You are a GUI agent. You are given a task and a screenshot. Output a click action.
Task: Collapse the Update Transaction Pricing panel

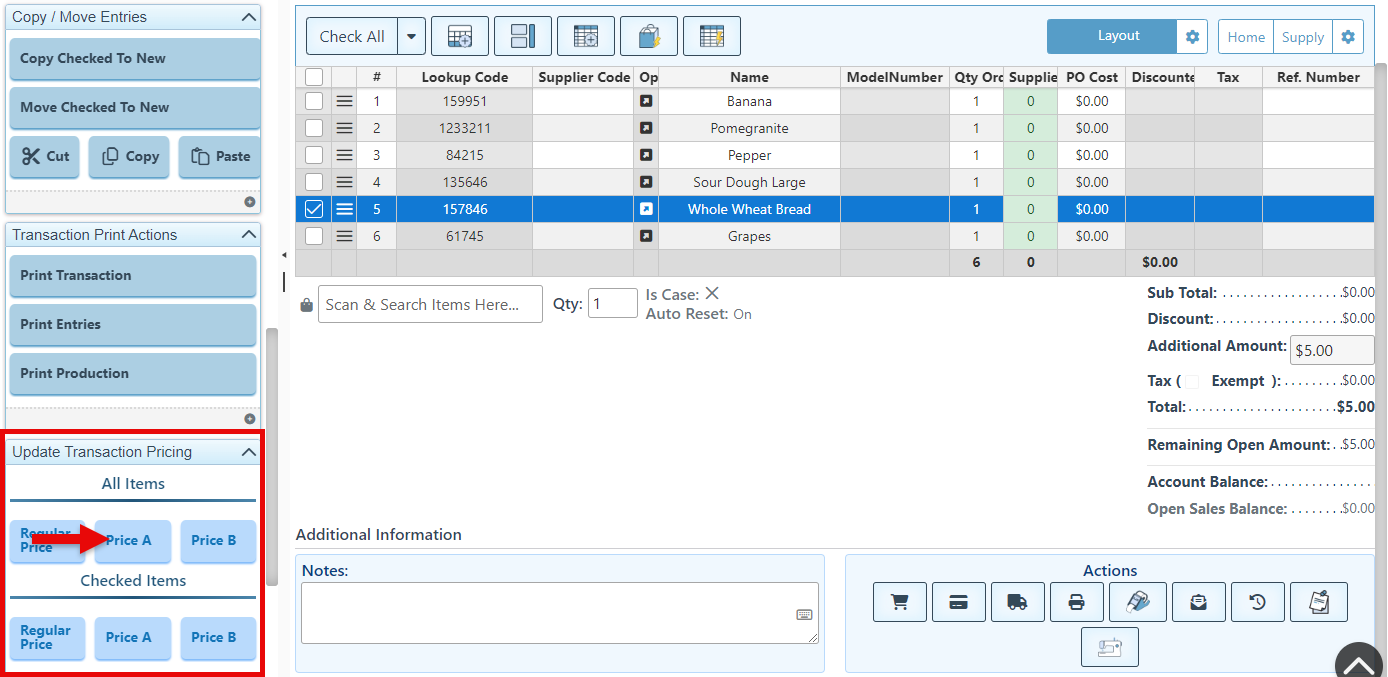tap(249, 452)
